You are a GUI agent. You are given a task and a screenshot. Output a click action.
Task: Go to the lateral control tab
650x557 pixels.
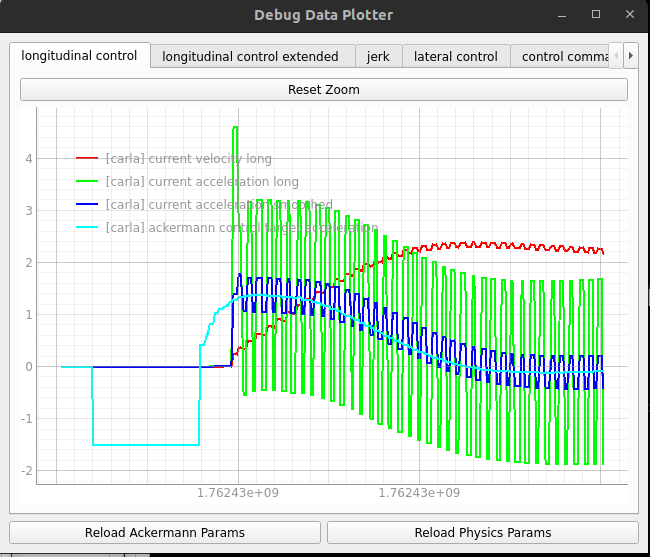(x=456, y=57)
